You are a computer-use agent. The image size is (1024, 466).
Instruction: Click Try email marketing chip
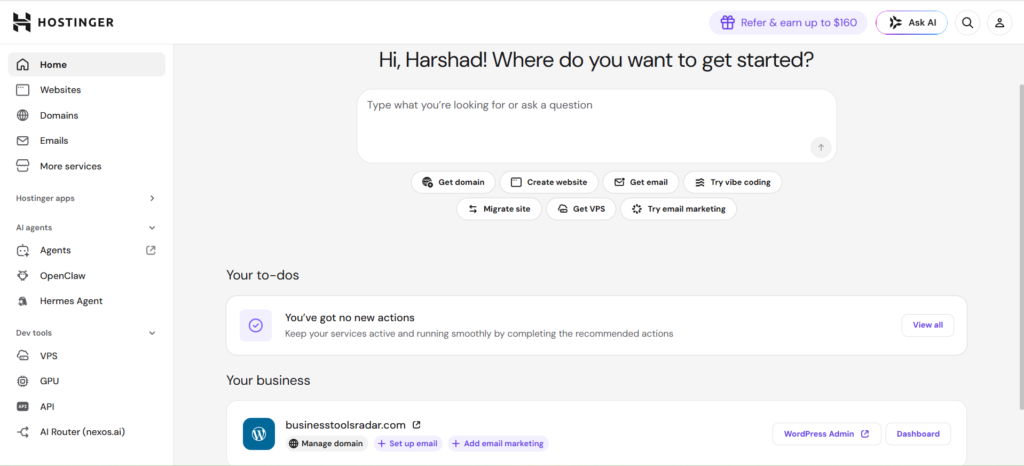coord(678,209)
